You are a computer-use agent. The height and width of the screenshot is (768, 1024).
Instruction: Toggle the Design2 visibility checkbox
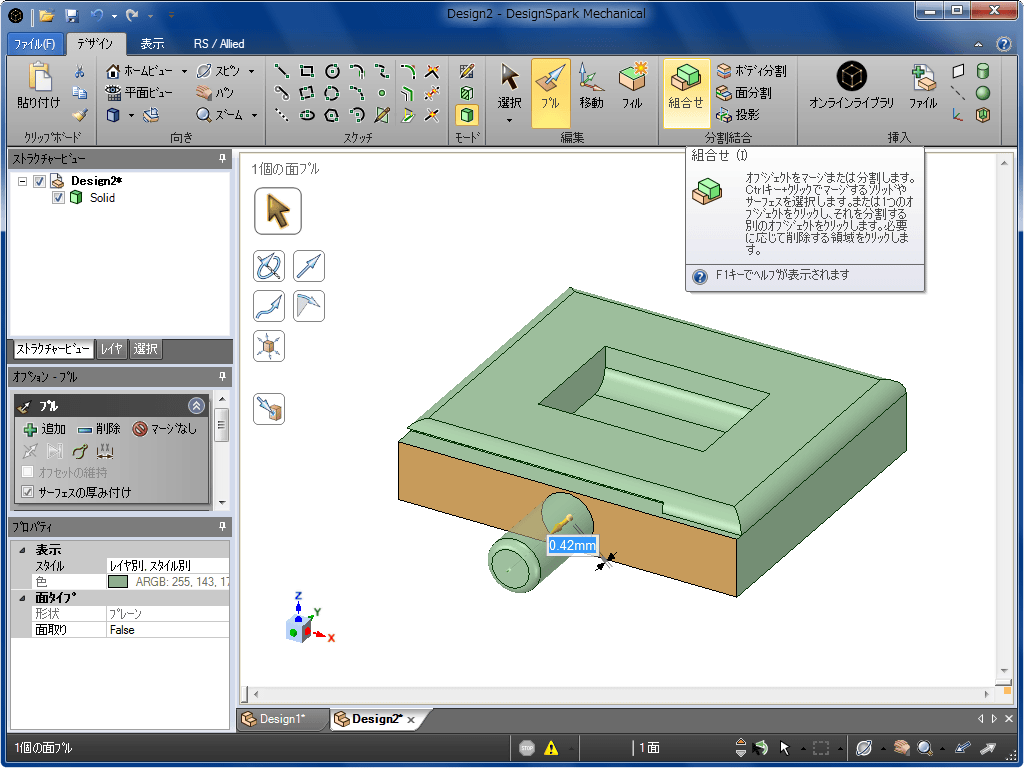tap(39, 181)
